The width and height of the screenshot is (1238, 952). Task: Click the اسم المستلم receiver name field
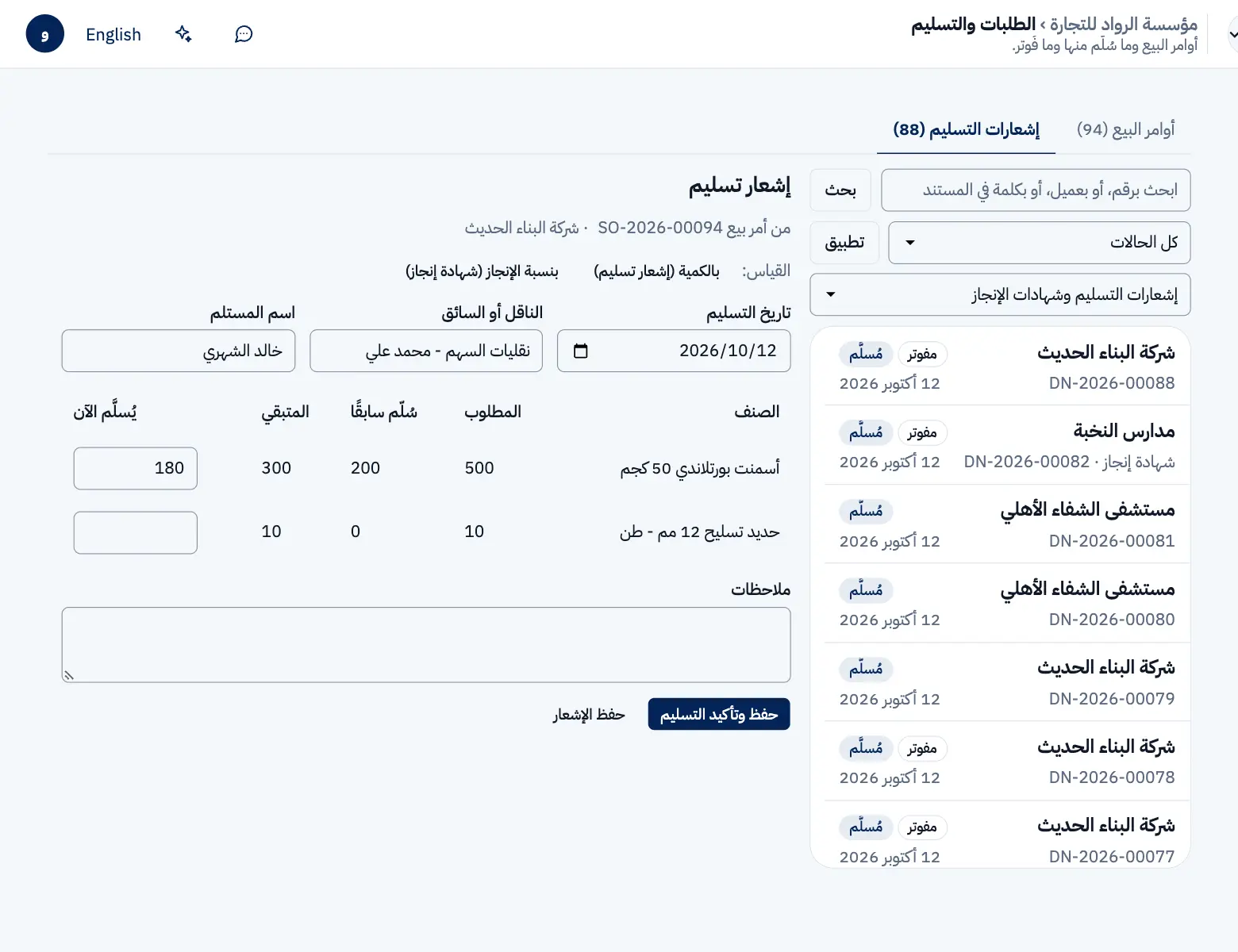pyautogui.click(x=179, y=351)
